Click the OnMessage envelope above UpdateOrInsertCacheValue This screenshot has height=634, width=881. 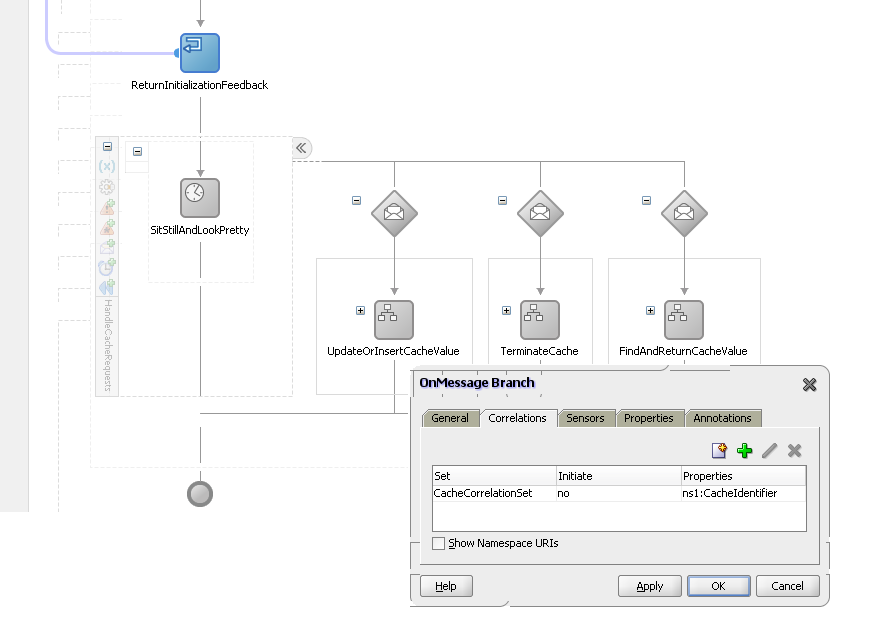click(394, 213)
